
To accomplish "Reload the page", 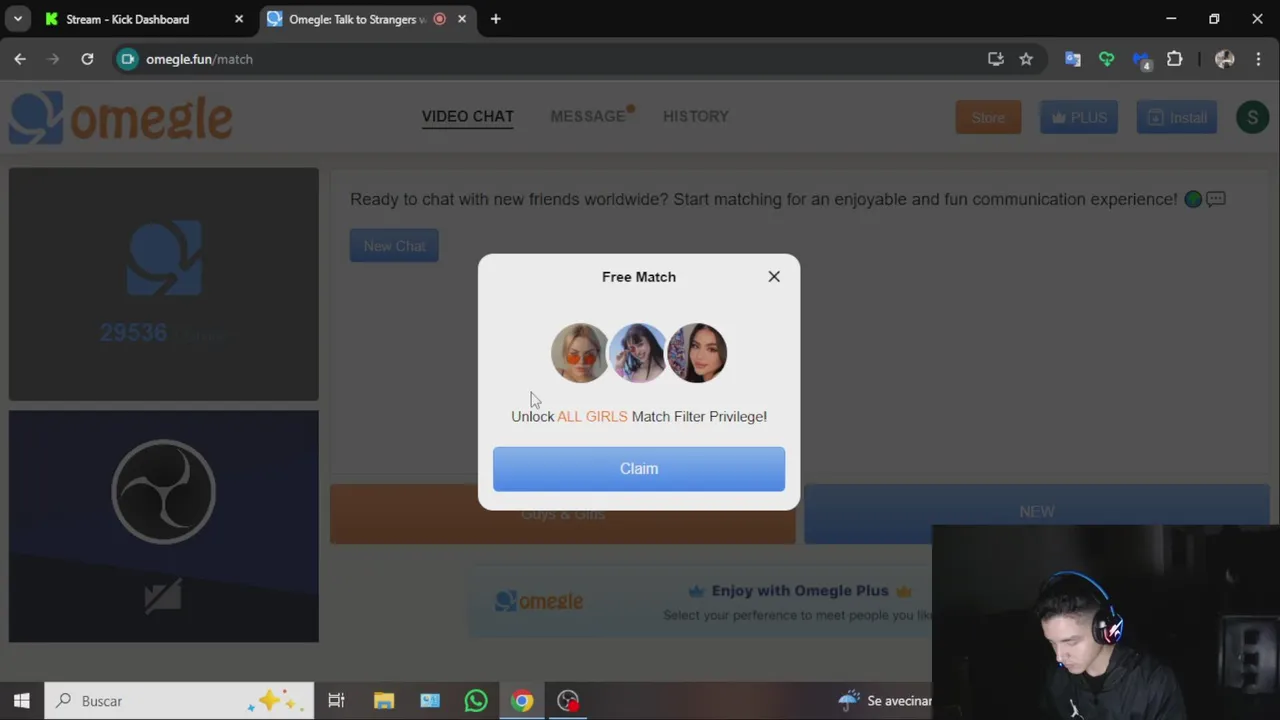I will [87, 59].
